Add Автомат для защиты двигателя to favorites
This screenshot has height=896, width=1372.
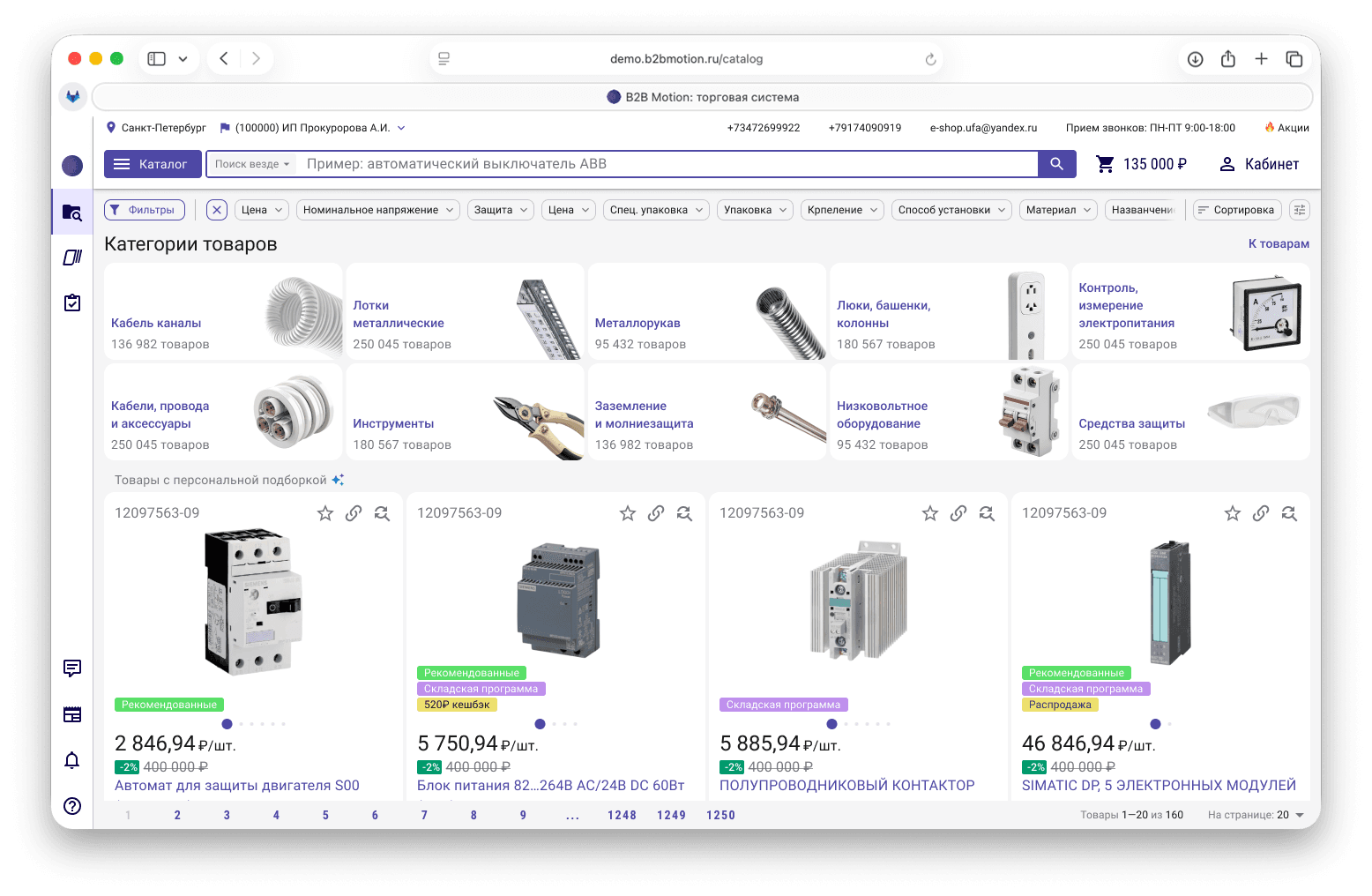pos(325,513)
